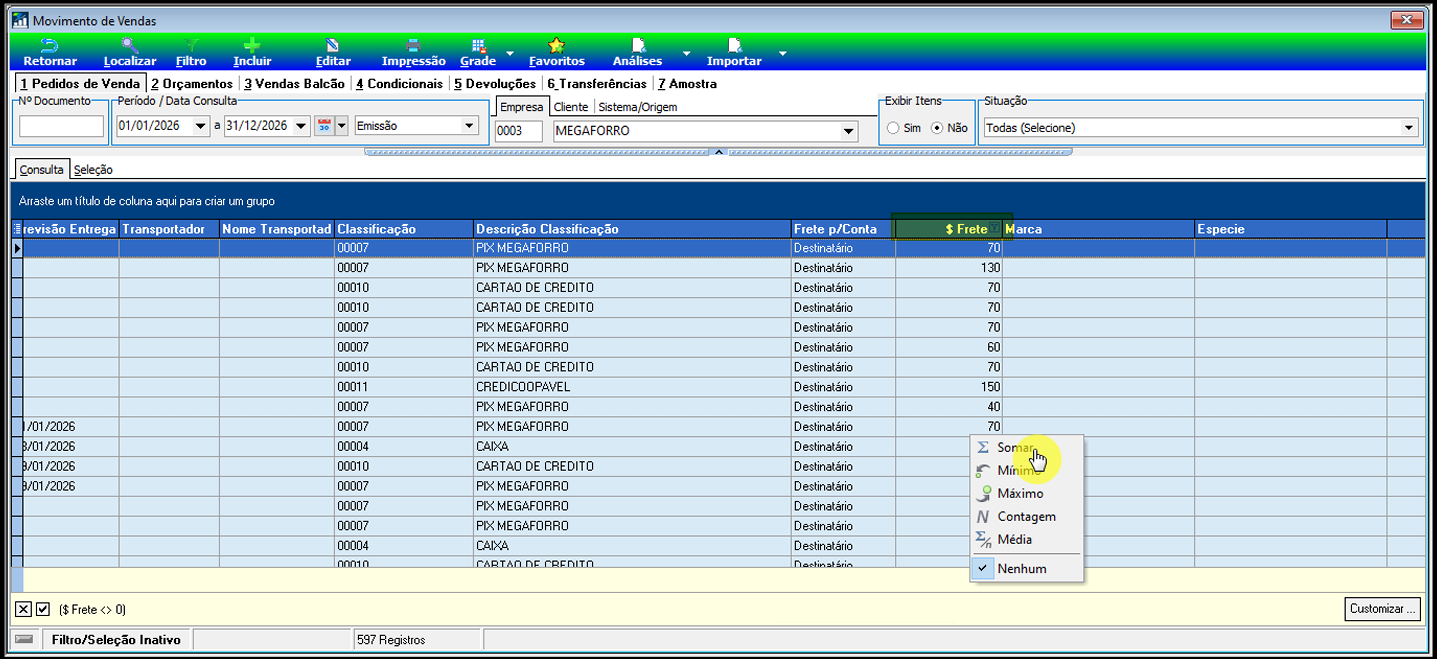Switch to the 5 Devoluções tab

click(494, 84)
